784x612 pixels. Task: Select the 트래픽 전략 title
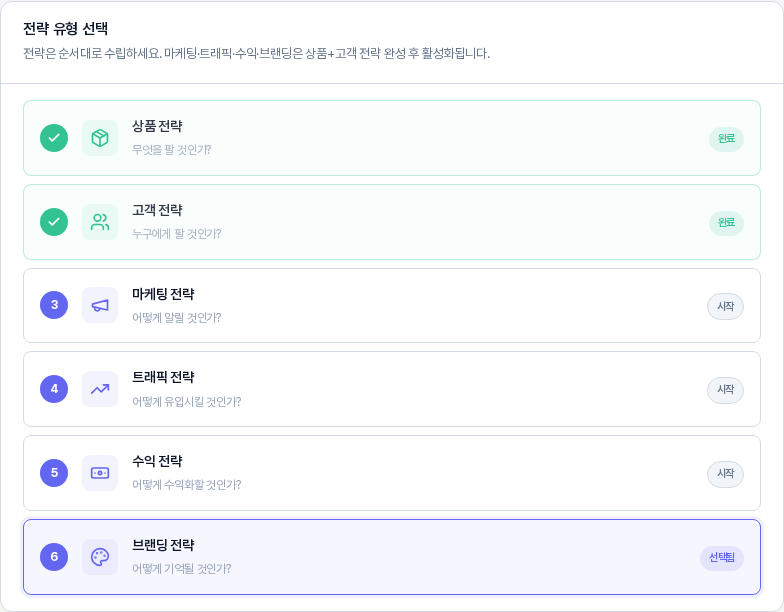163,378
